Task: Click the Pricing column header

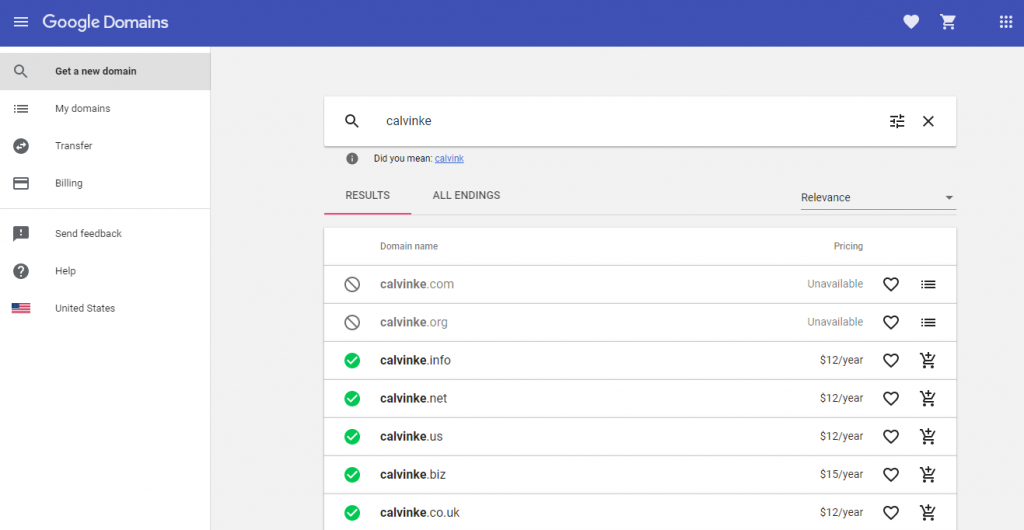Action: (x=848, y=246)
